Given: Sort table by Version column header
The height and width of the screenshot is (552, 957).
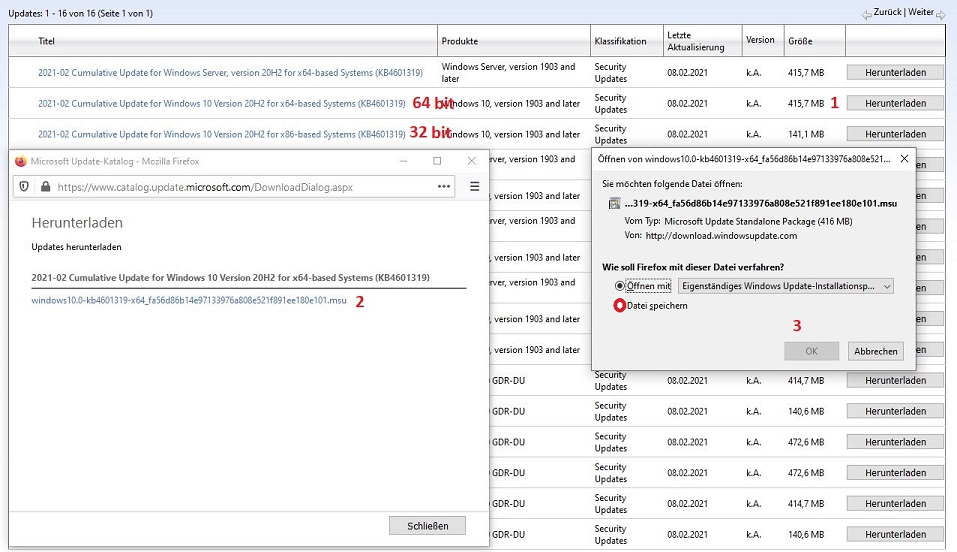Looking at the screenshot, I should point(760,40).
